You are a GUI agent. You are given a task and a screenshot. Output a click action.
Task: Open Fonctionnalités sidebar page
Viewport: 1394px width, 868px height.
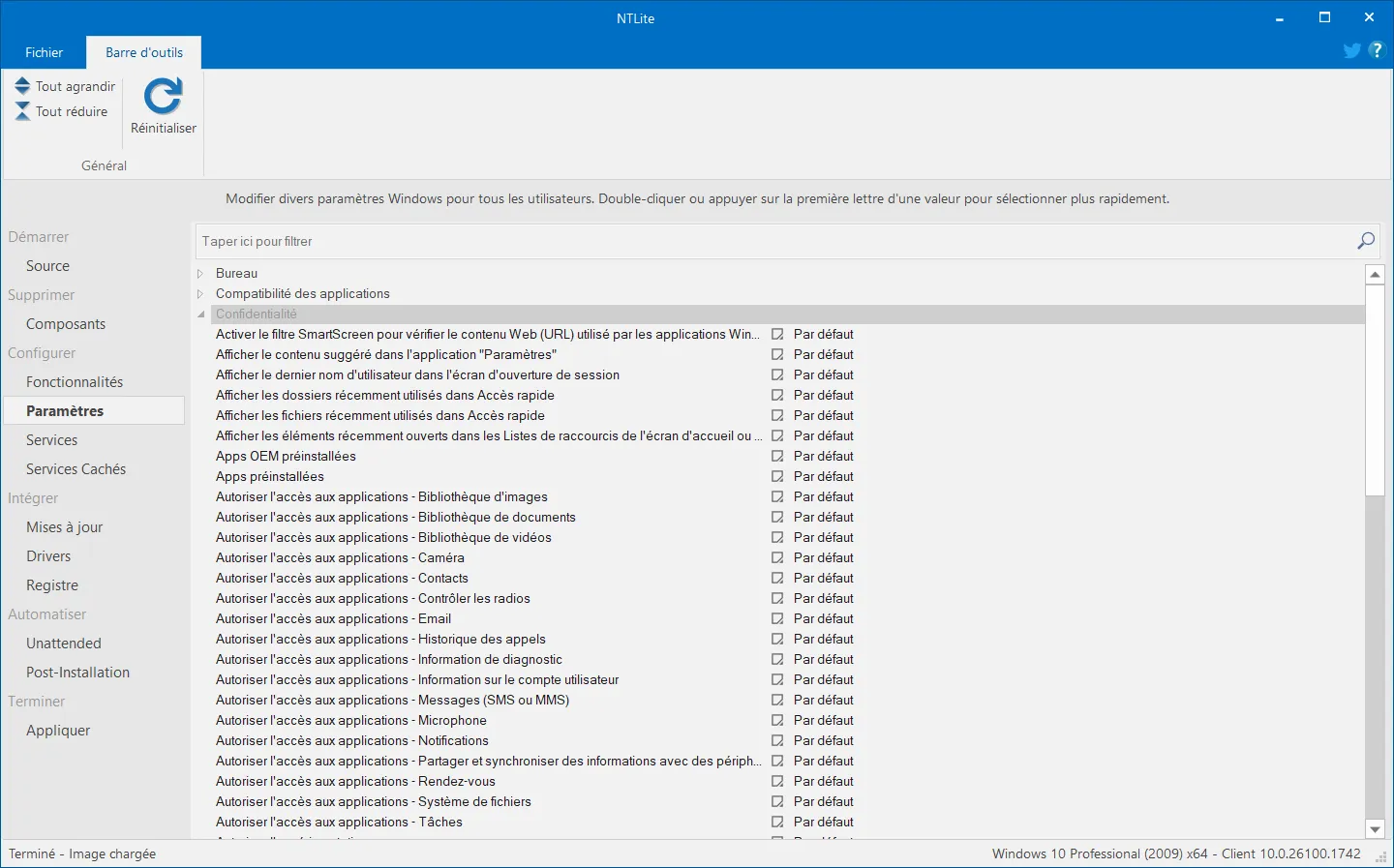coord(75,382)
